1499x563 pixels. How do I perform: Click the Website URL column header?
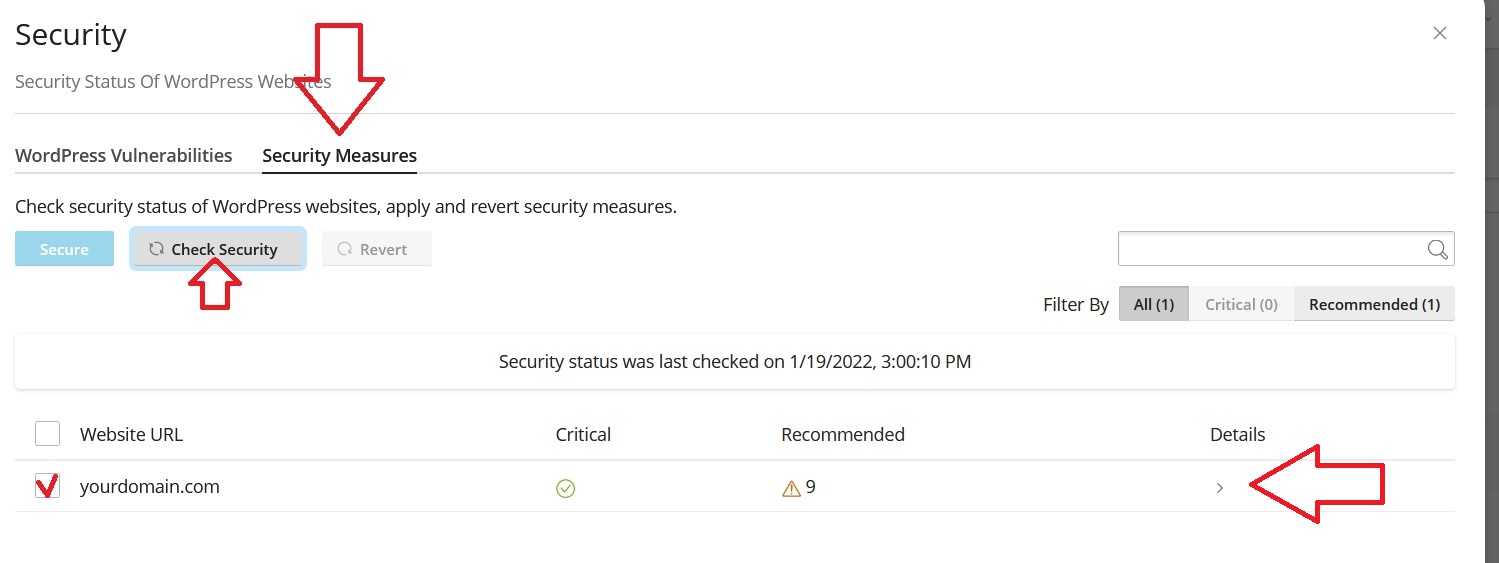pyautogui.click(x=131, y=435)
